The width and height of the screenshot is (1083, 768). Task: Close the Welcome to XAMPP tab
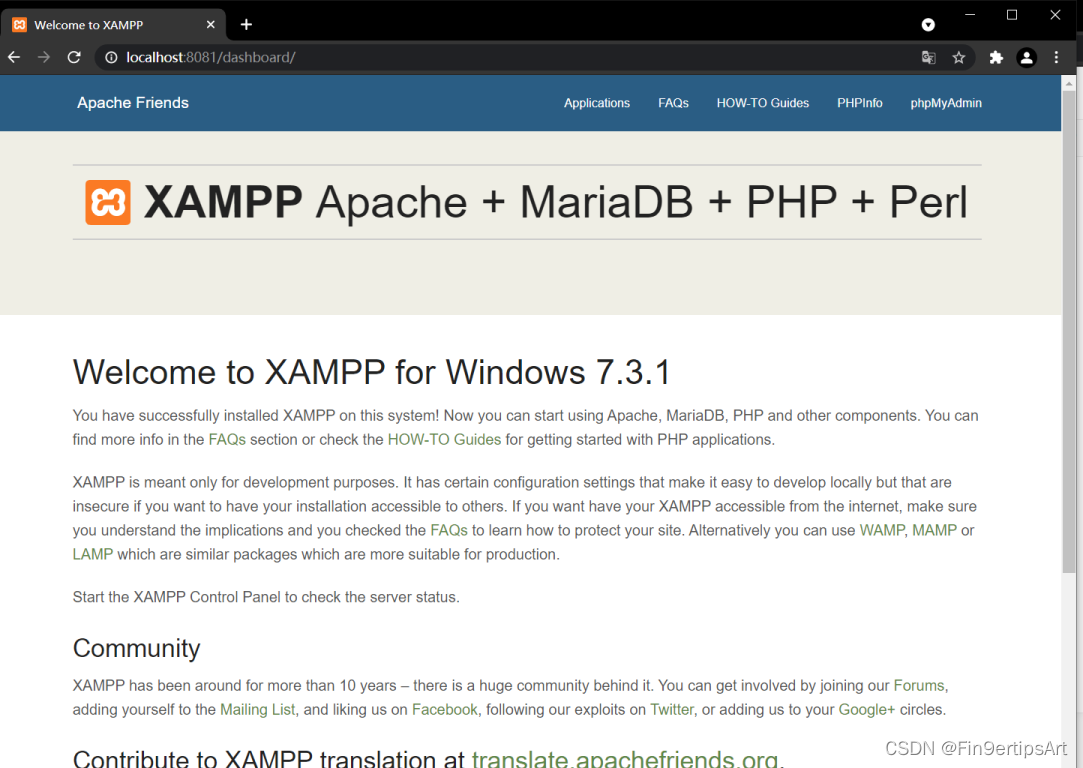click(x=211, y=25)
